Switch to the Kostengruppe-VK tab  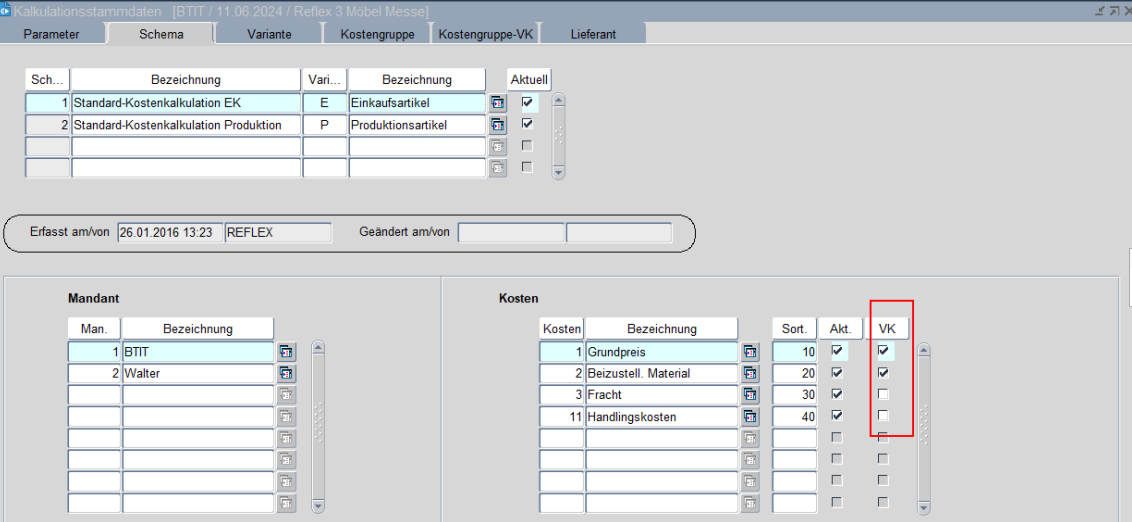click(485, 34)
